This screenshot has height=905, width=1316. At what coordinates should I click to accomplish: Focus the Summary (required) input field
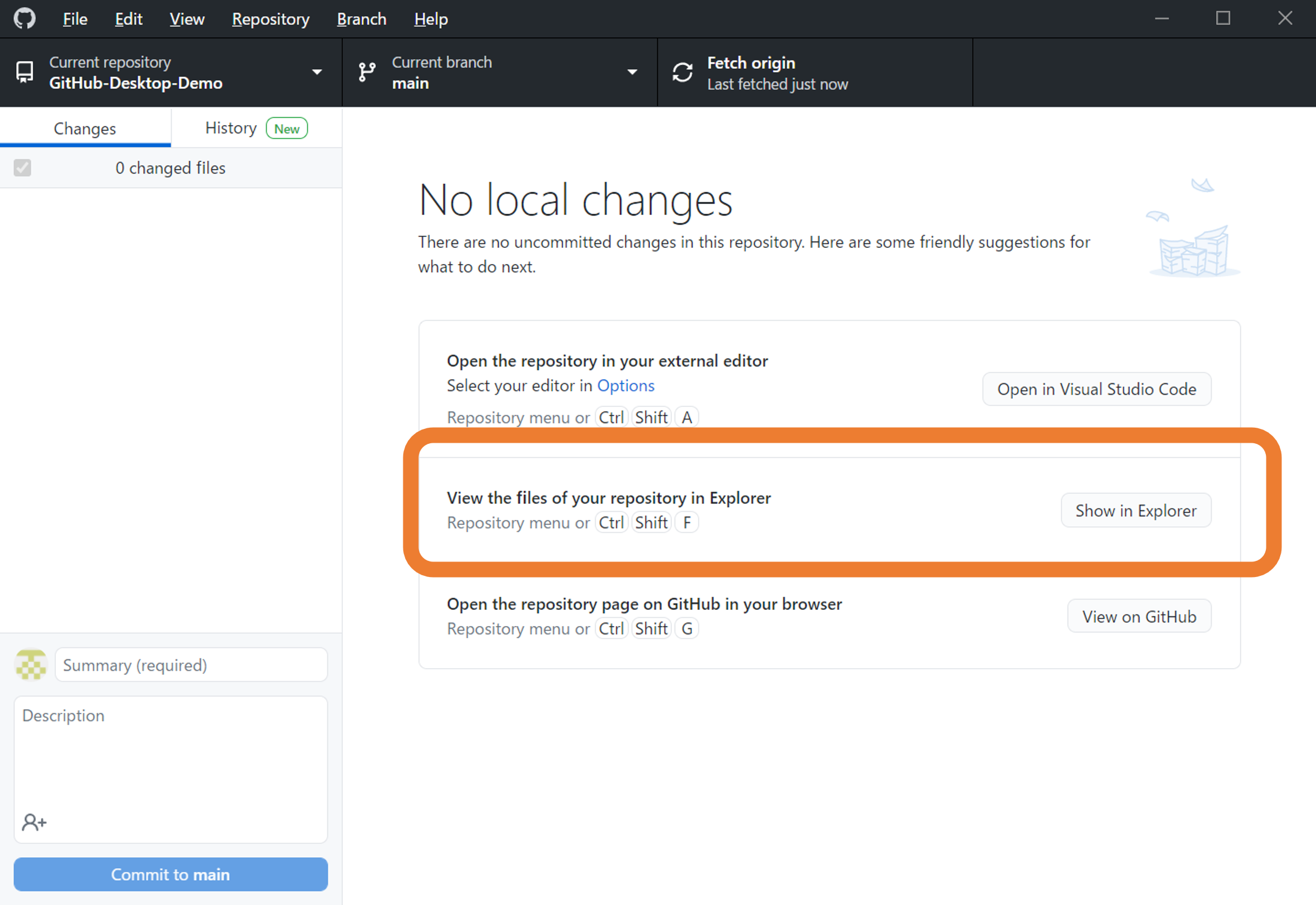tap(191, 665)
